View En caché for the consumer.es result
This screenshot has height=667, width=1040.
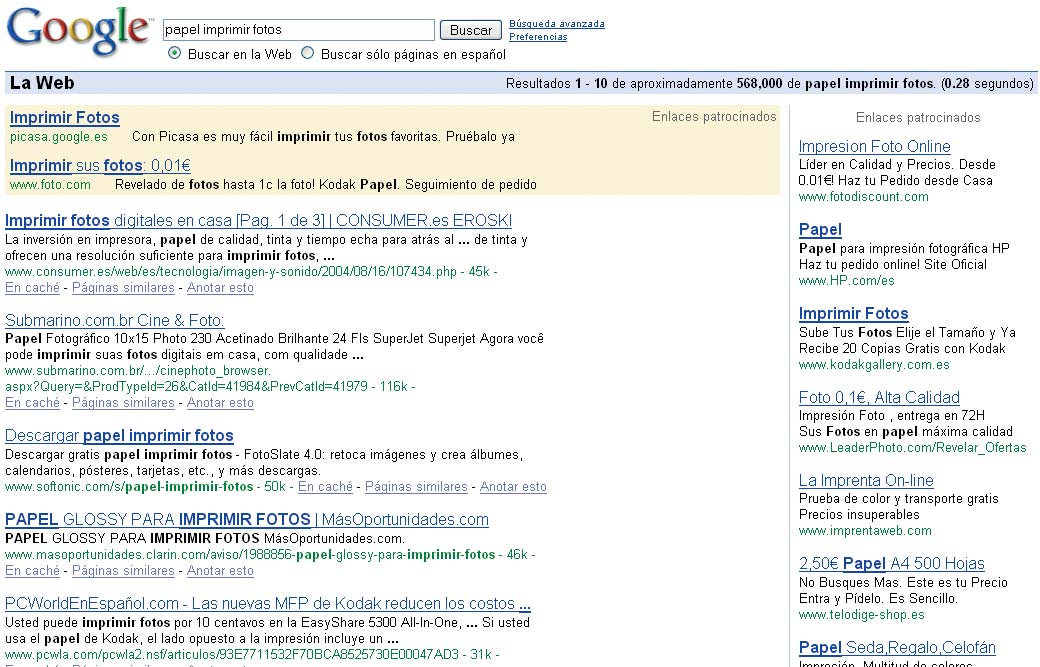tap(32, 288)
